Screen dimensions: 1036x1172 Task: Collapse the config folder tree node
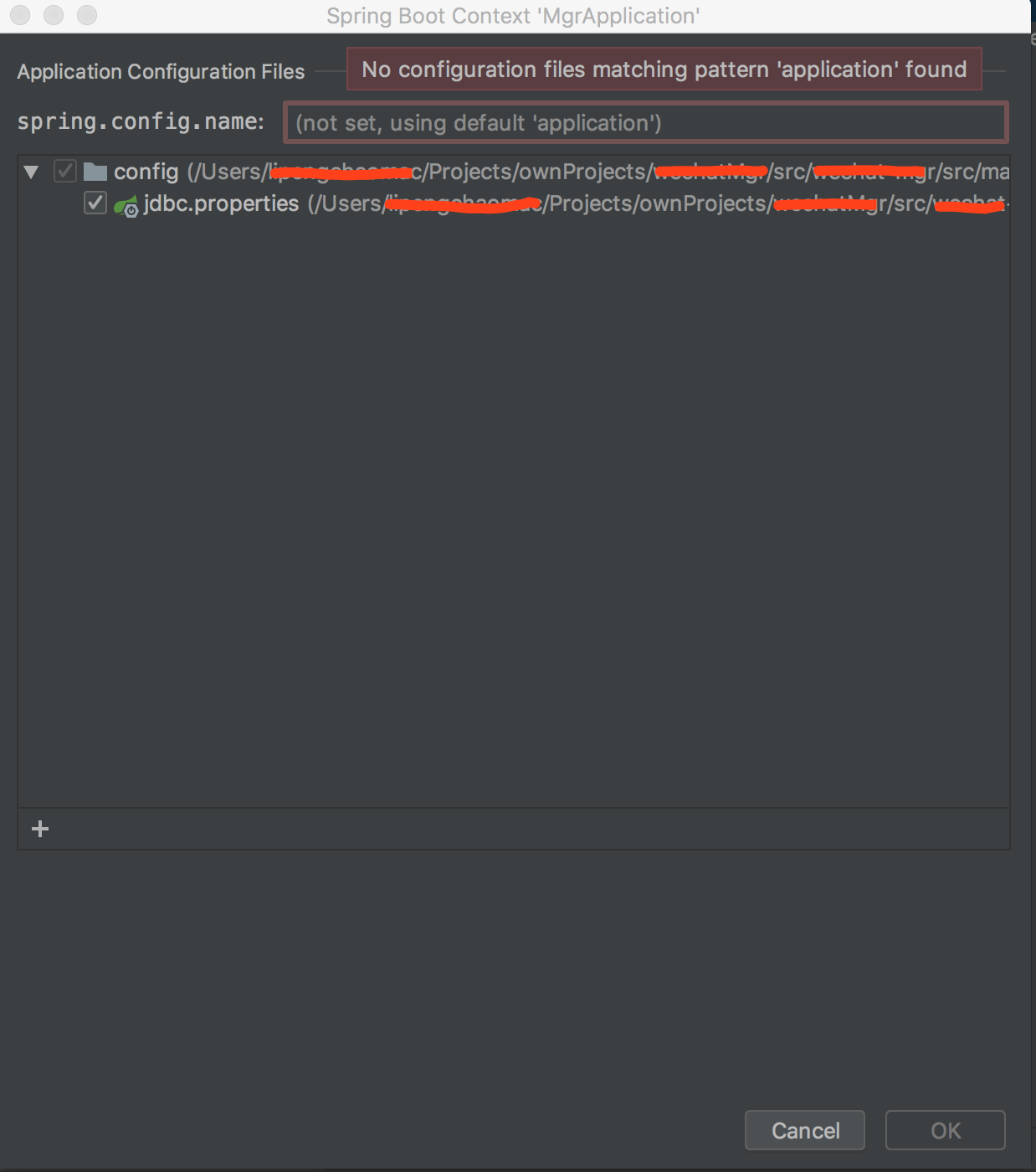click(31, 171)
